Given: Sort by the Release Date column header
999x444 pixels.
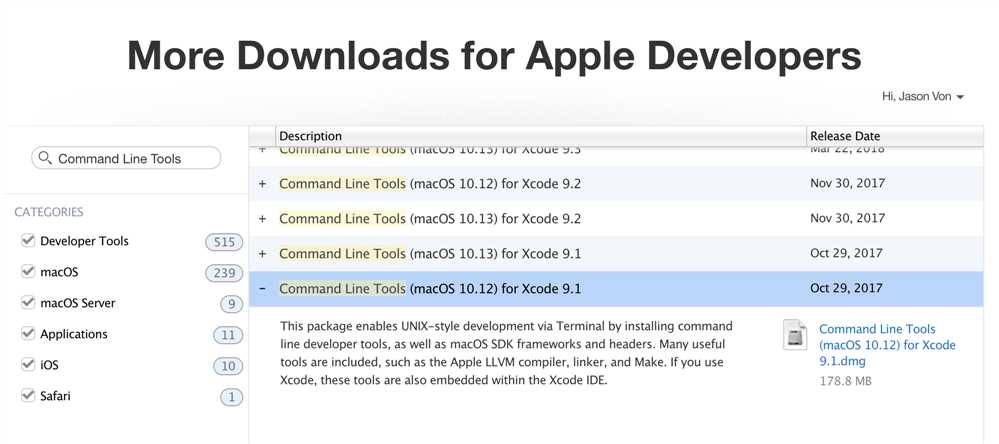Looking at the screenshot, I should [x=895, y=136].
